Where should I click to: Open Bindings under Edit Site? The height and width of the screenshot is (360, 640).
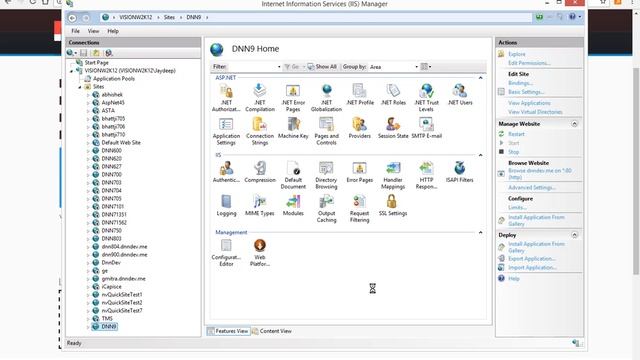(520, 83)
